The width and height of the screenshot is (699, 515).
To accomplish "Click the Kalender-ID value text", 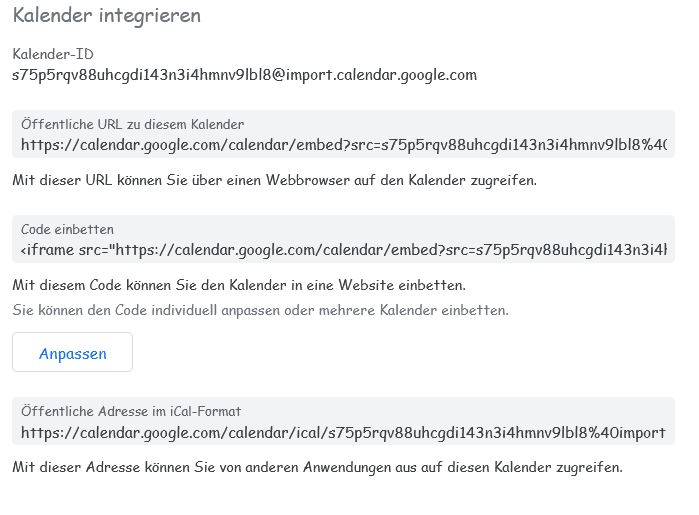I will [244, 75].
